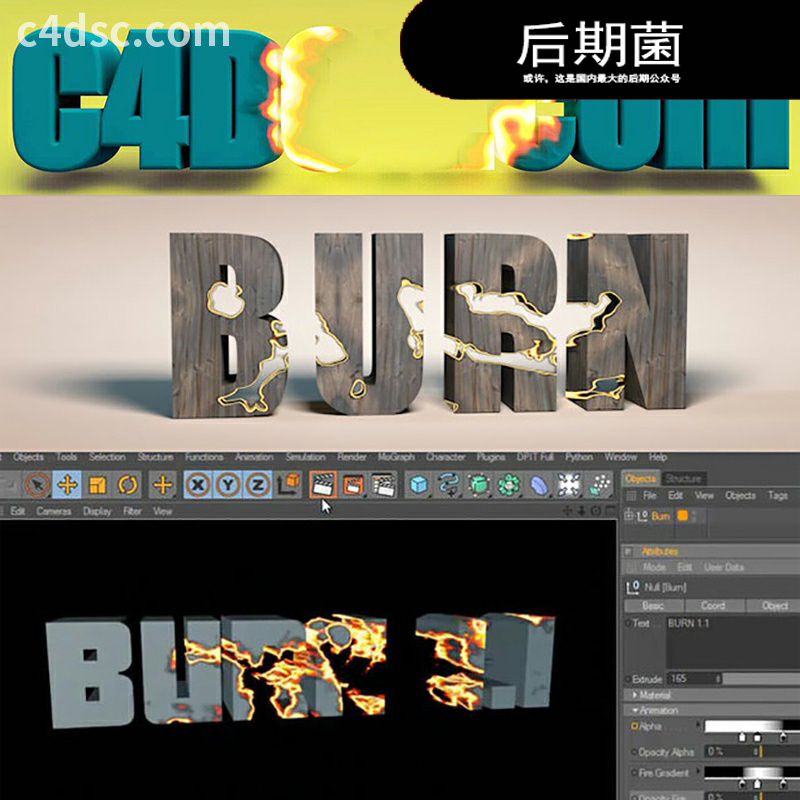
Task: Open the green NURBS generator icon
Action: (x=479, y=484)
